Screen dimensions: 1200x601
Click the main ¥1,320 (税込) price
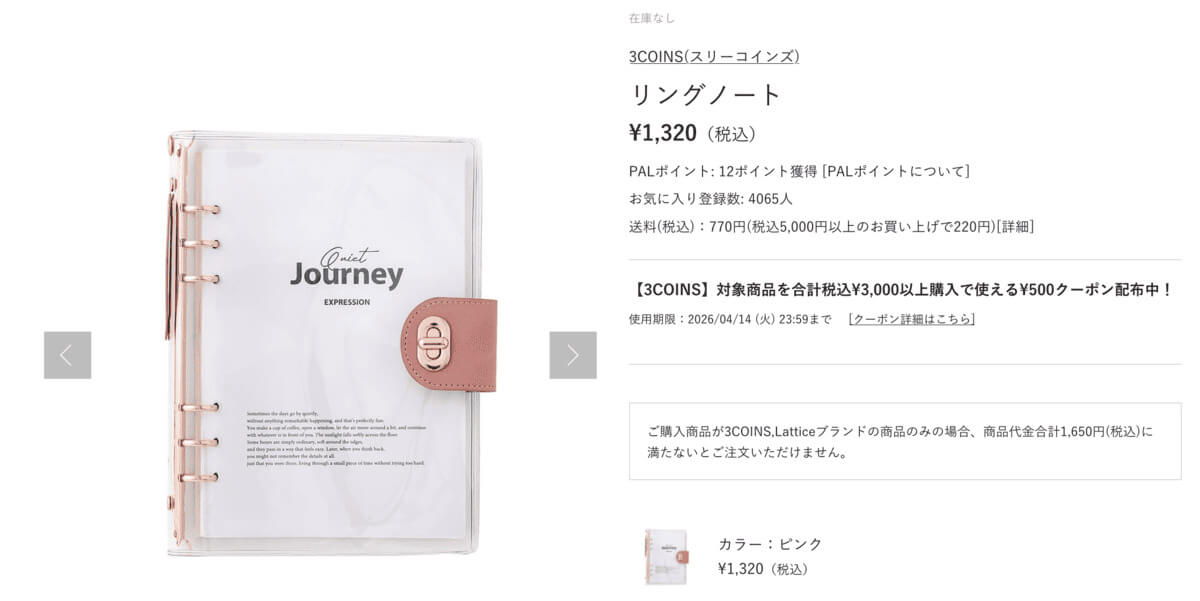[x=693, y=133]
